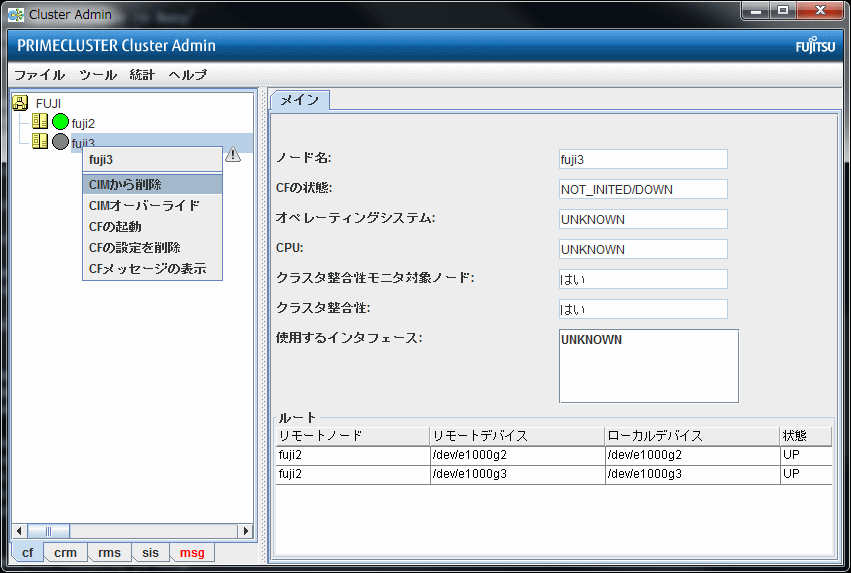The height and width of the screenshot is (573, 851).
Task: Open the ファイル menu
Action: (39, 74)
